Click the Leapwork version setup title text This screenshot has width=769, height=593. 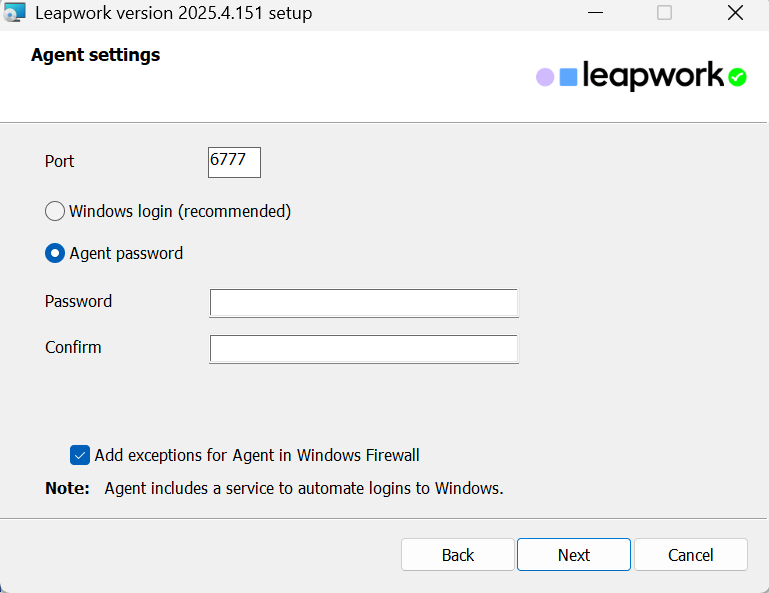point(173,13)
